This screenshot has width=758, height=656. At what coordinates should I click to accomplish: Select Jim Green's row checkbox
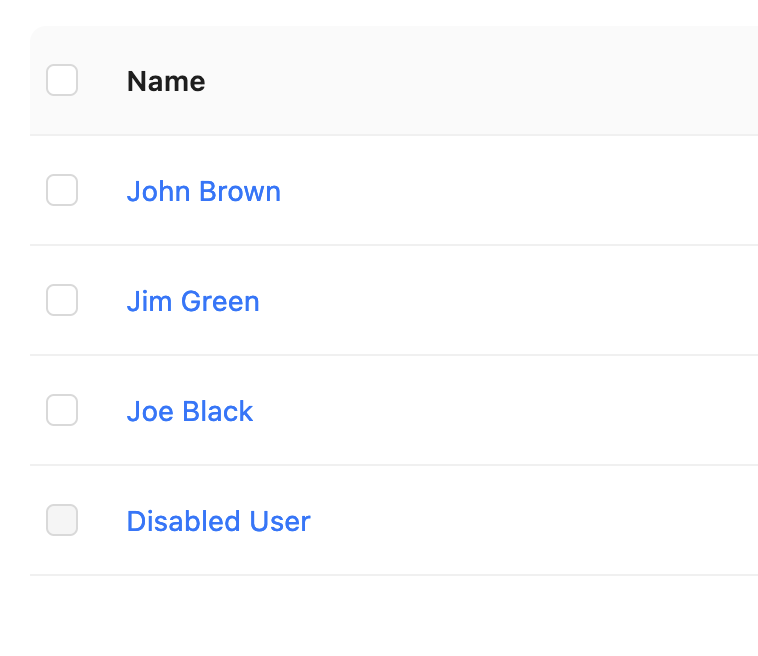click(62, 300)
